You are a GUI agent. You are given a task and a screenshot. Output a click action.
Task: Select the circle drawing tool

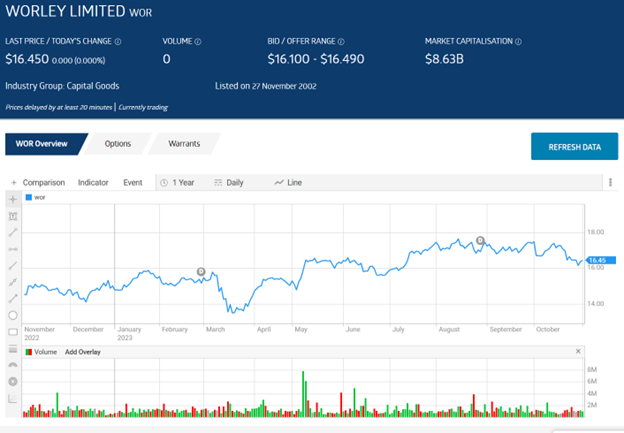(13, 315)
